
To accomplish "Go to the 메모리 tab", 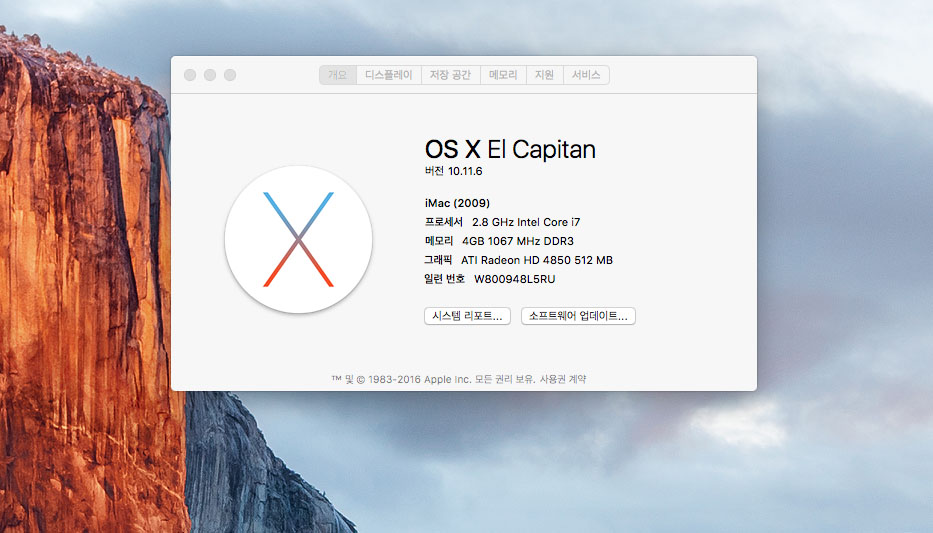I will [503, 75].
